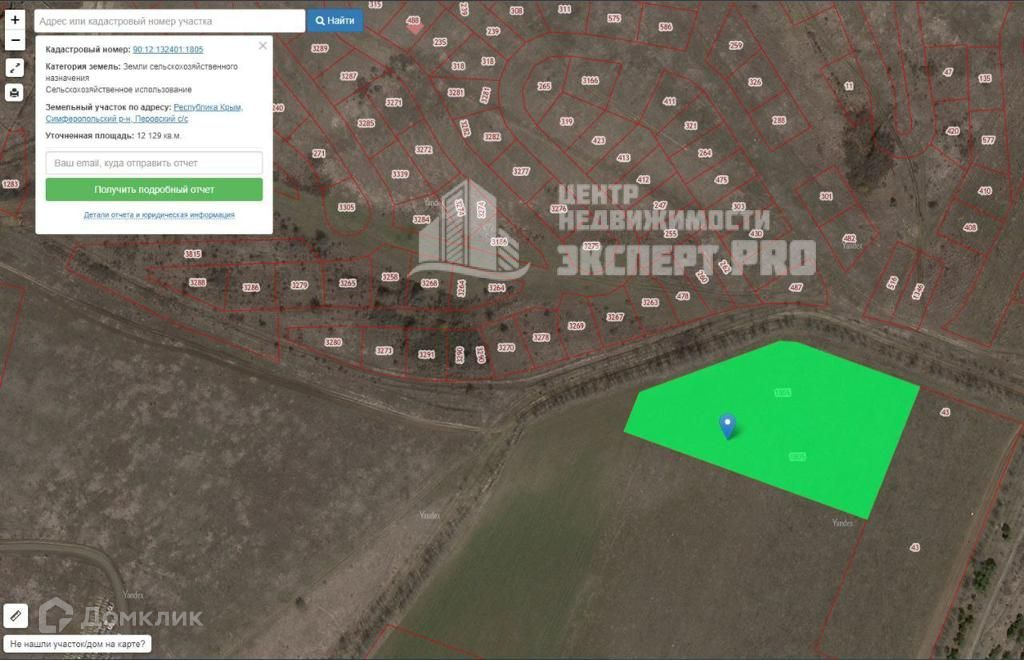Click Не нашли участок/дом на карте button
The width and height of the screenshot is (1024, 660).
click(78, 644)
